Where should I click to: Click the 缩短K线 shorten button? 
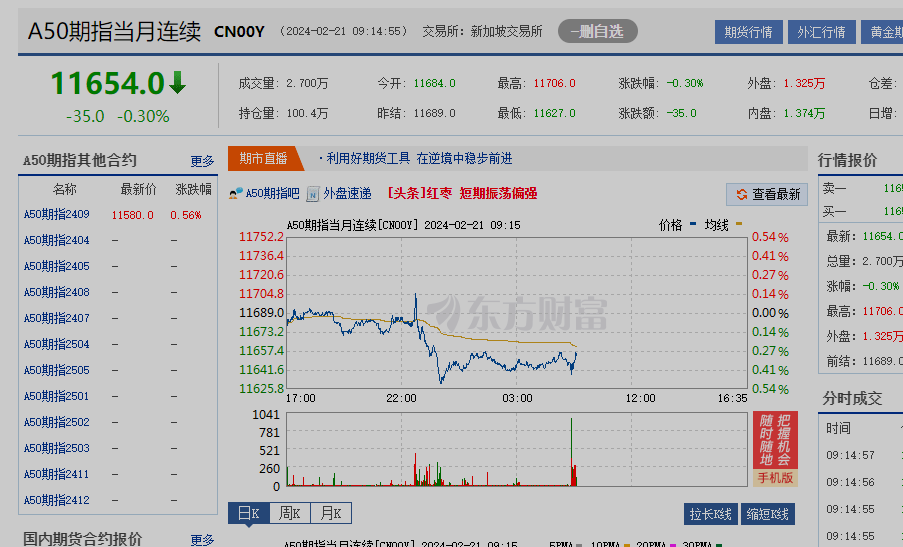coord(767,514)
